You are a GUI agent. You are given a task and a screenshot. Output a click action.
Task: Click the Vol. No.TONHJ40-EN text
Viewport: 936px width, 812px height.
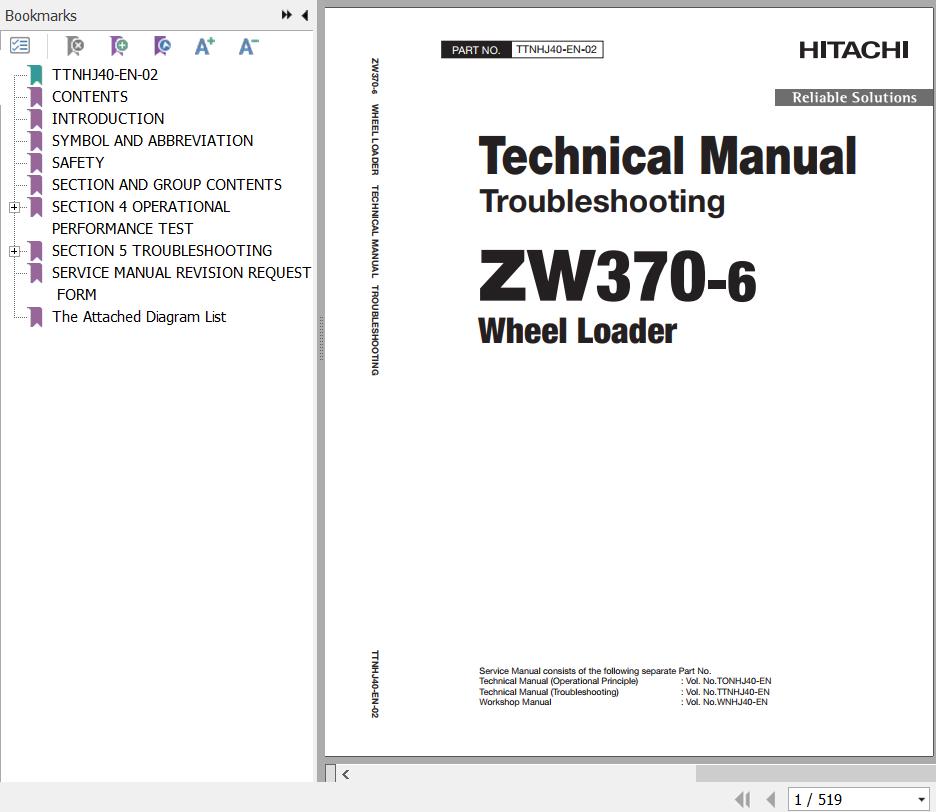coord(728,681)
